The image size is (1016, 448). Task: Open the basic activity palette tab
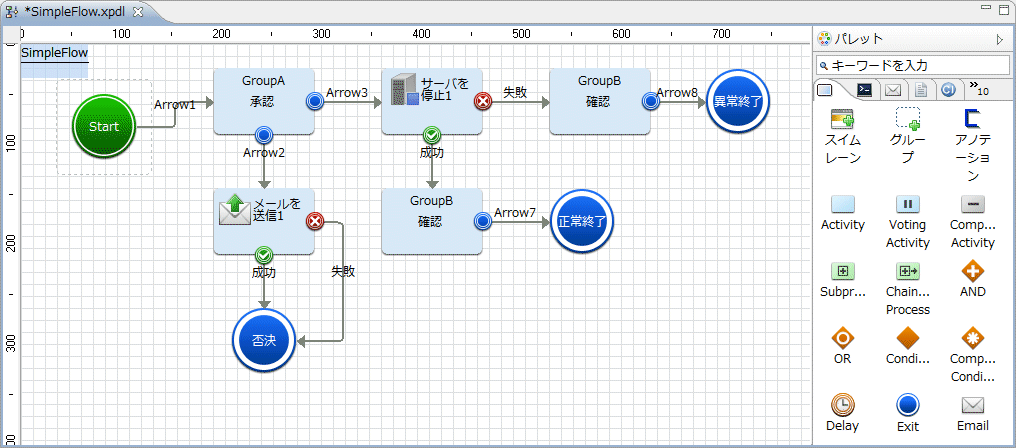point(826,90)
